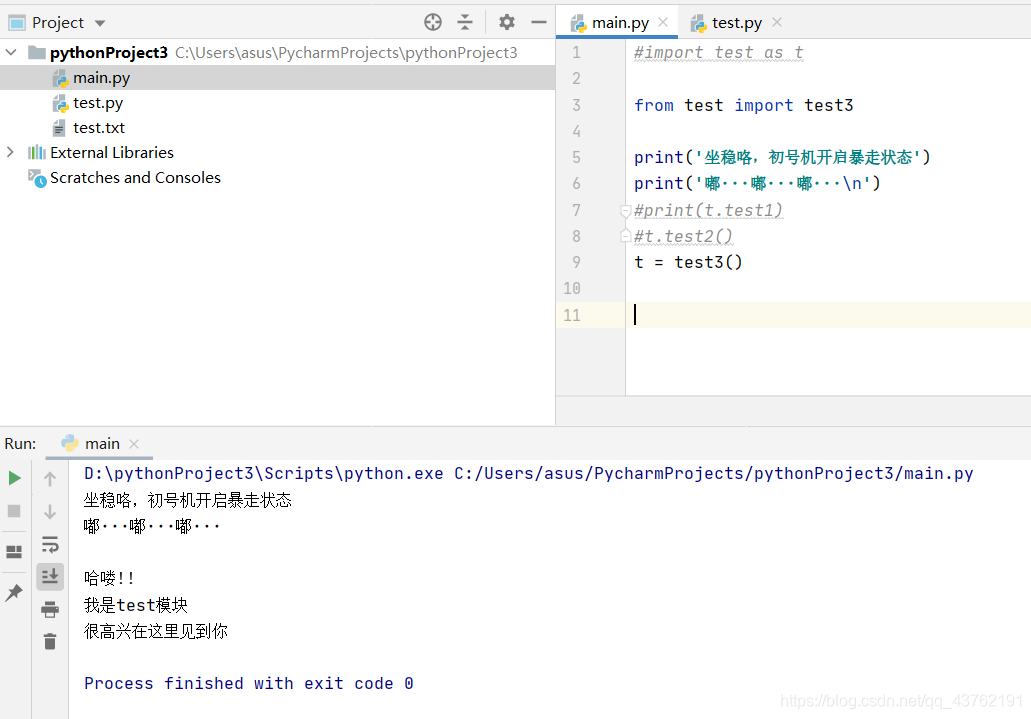1031x719 pixels.
Task: Collapse the pythonProject3 folder node
Action: tap(11, 52)
